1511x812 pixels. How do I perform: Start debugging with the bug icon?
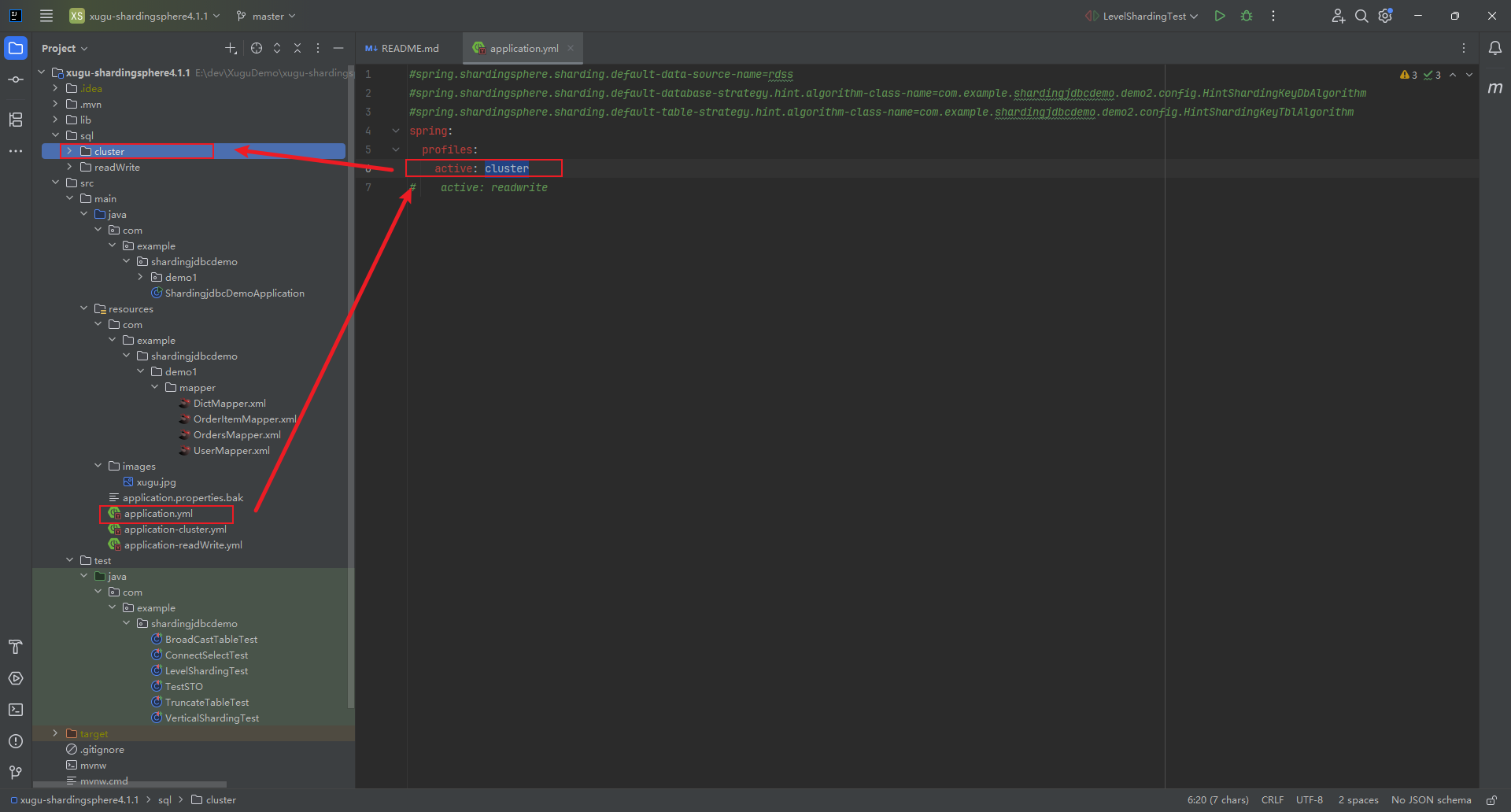coord(1247,16)
